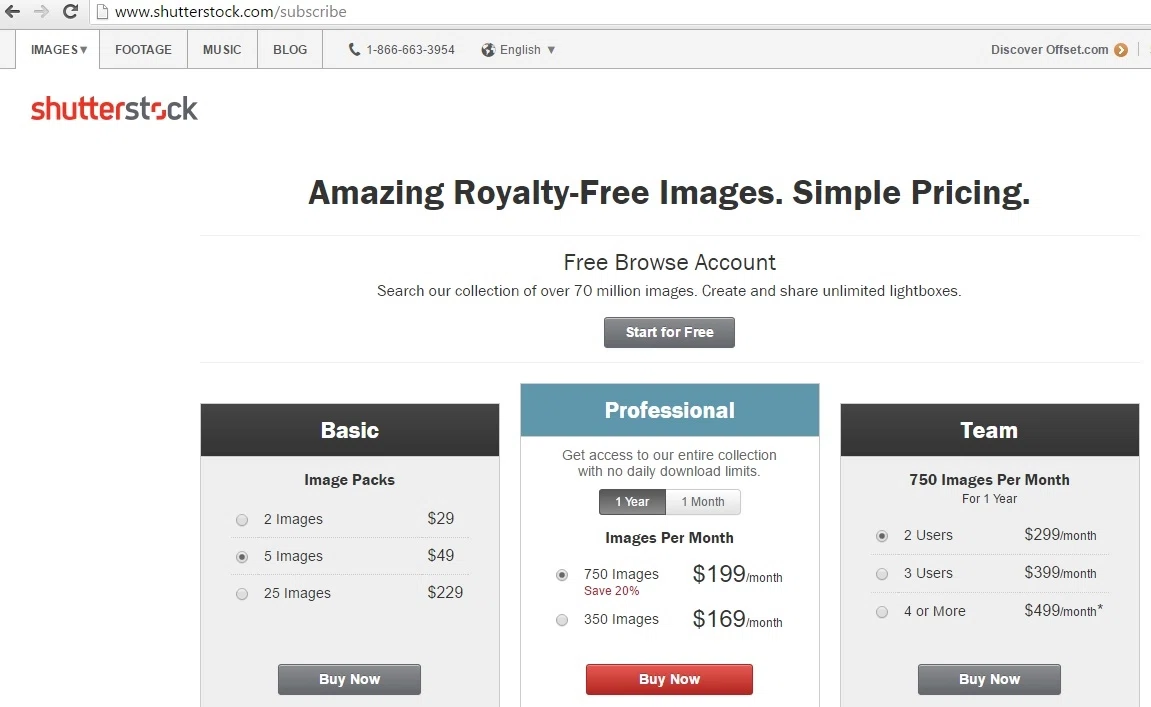Click the Amazing Royalty-Free Images headline
1151x707 pixels.
coord(669,192)
